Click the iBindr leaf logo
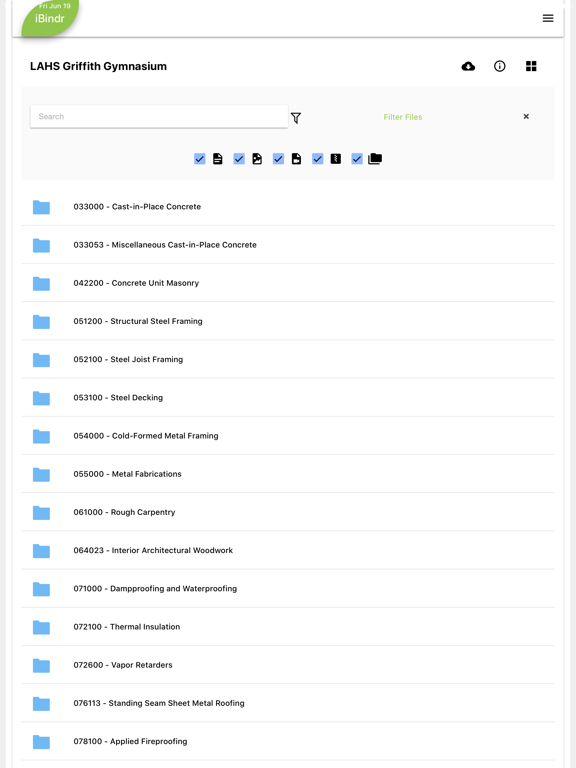 point(49,18)
